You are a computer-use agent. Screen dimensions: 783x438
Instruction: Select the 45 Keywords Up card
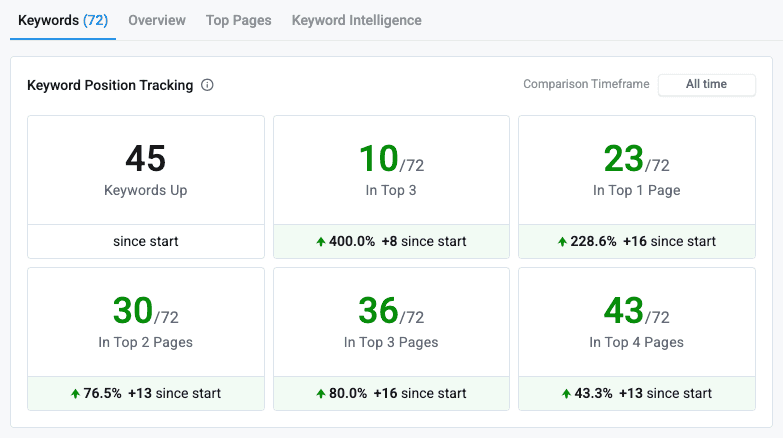click(146, 187)
